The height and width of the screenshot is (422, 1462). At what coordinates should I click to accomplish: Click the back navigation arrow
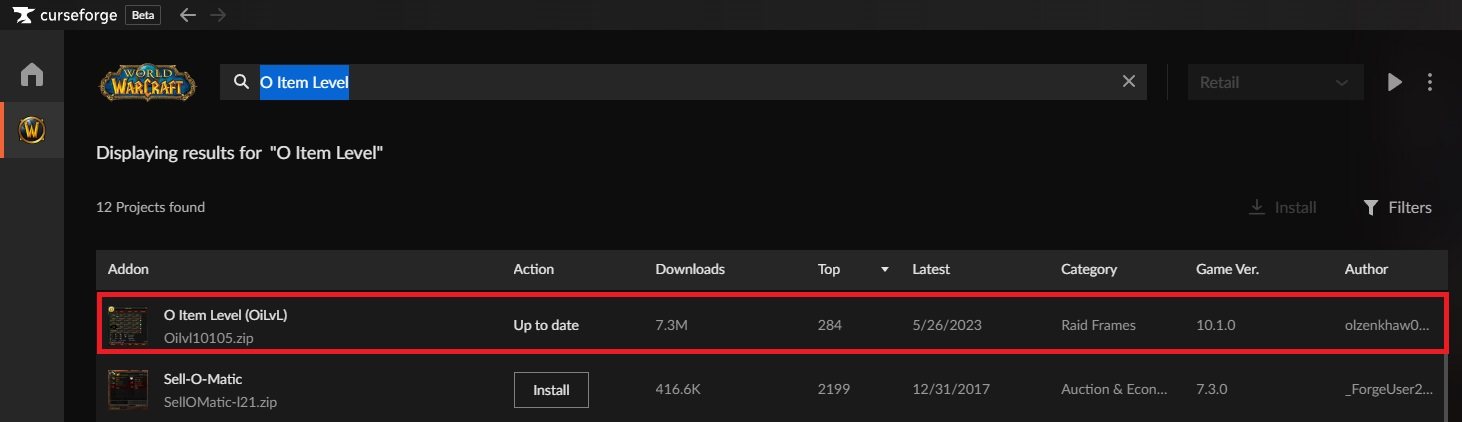(188, 15)
